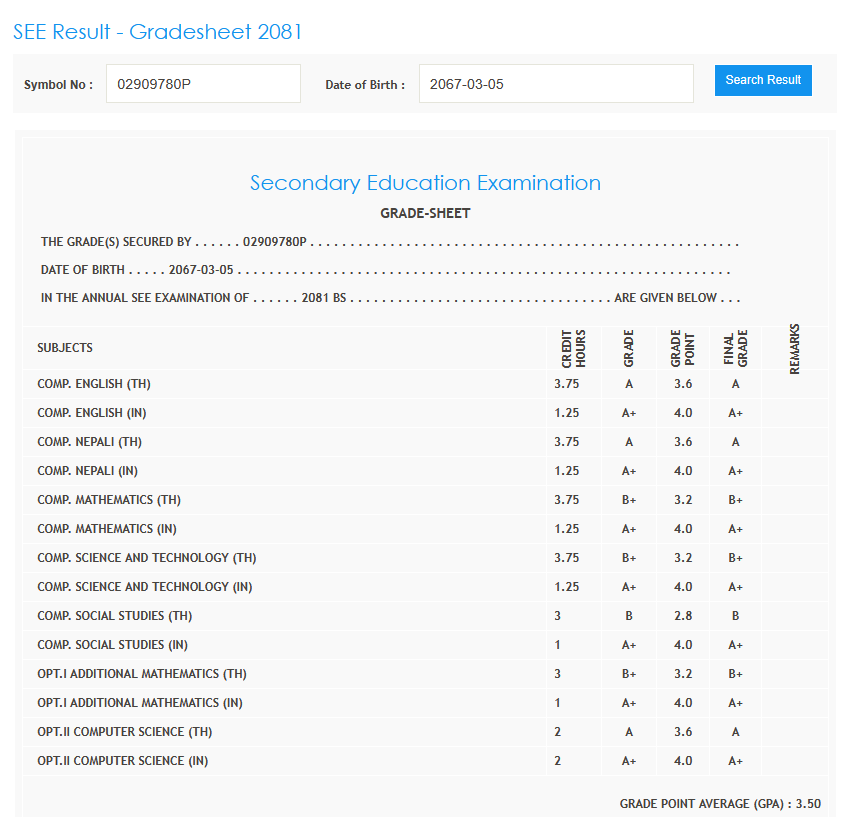The height and width of the screenshot is (817, 853).
Task: Focus the Date of Birth input field
Action: click(555, 84)
